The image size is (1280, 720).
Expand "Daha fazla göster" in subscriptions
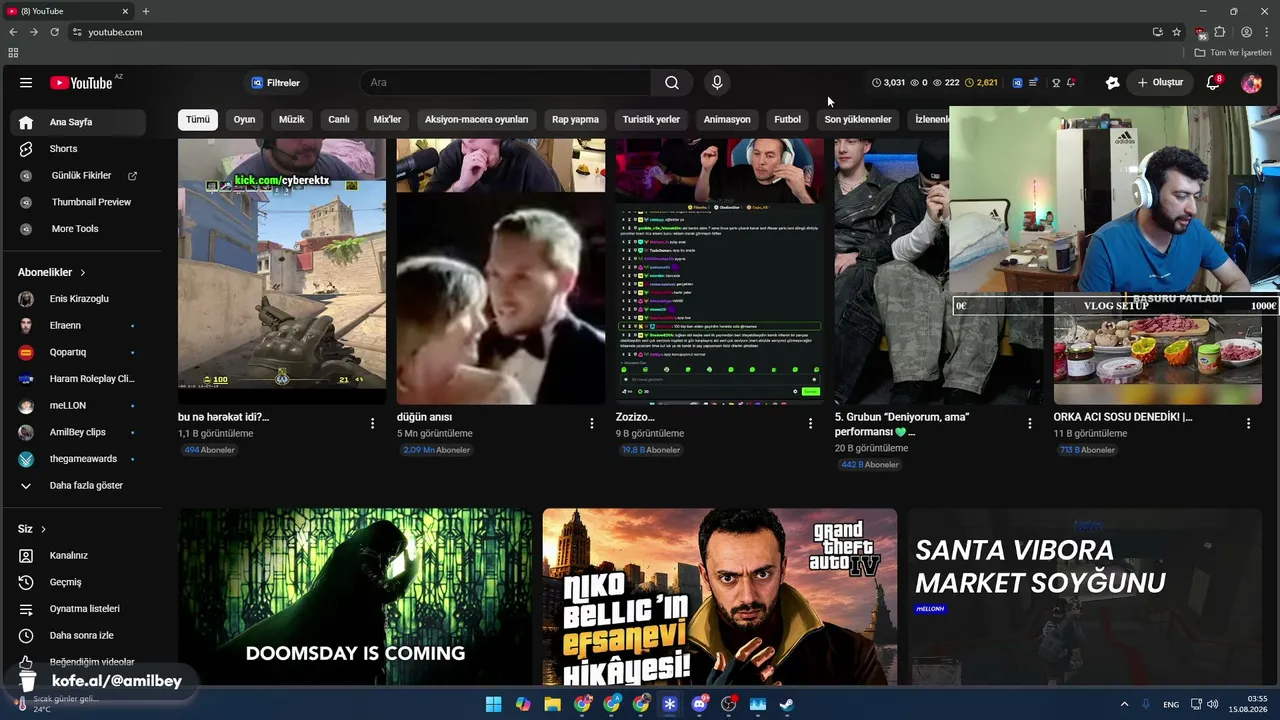tap(78, 485)
